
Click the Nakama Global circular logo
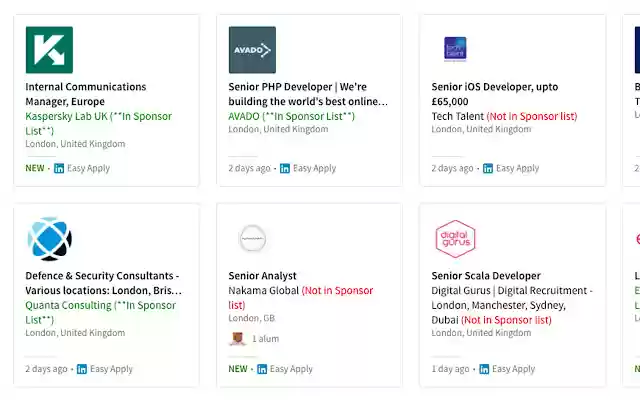252,239
